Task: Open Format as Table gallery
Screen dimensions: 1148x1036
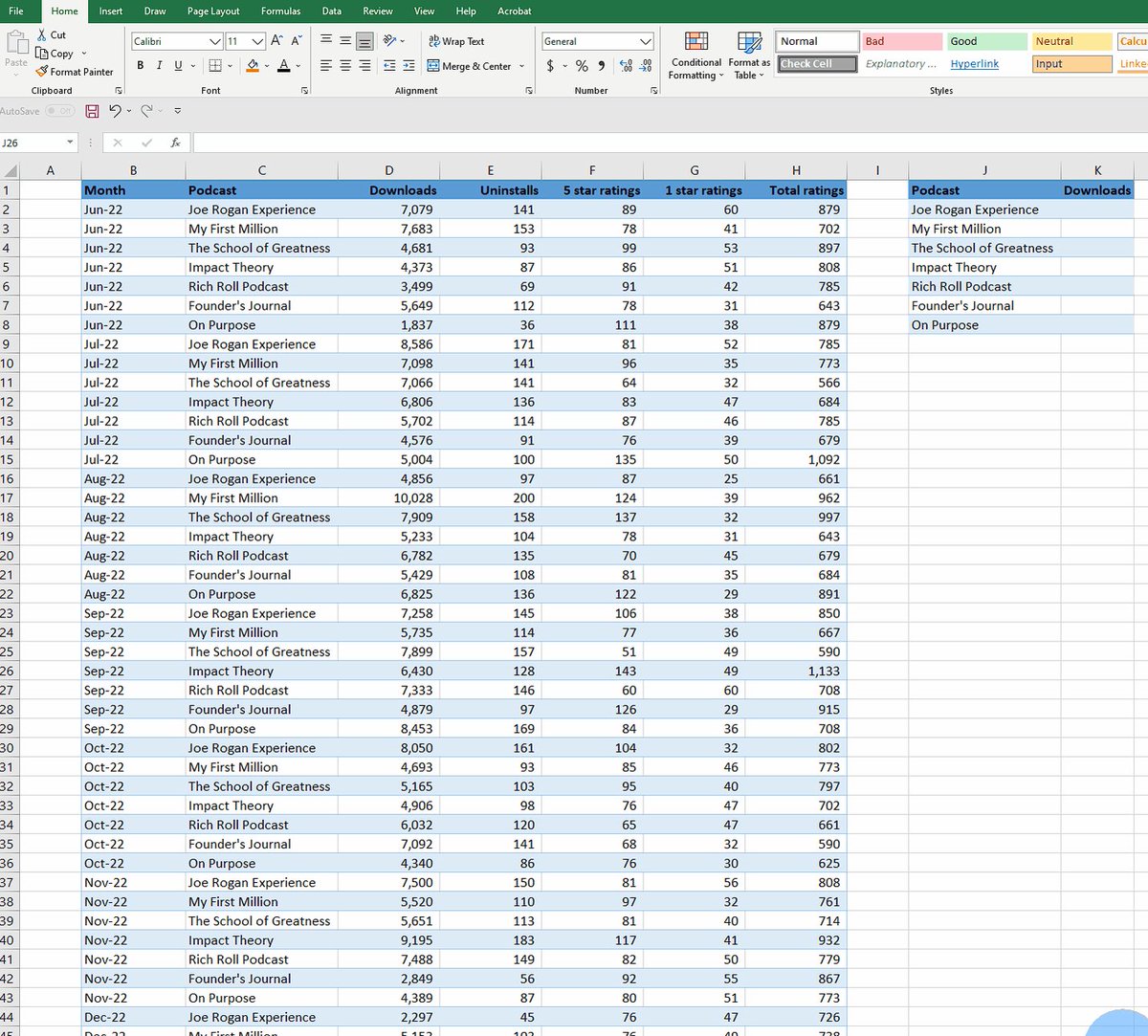Action: click(749, 55)
